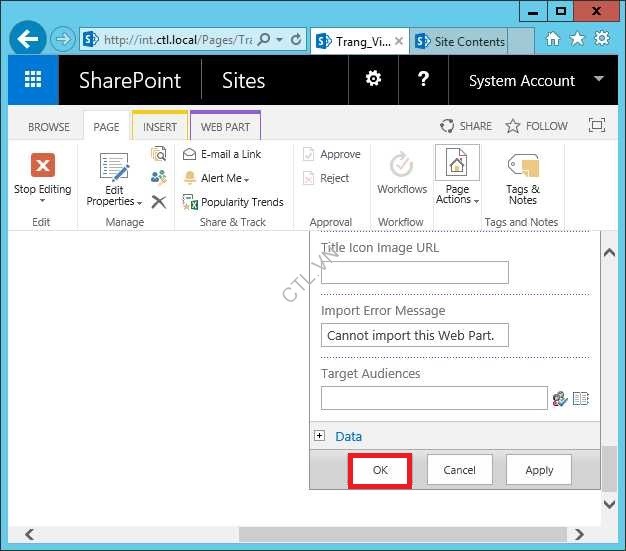Viewport: 626px width, 551px height.
Task: Expand the Data section
Action: (x=320, y=436)
